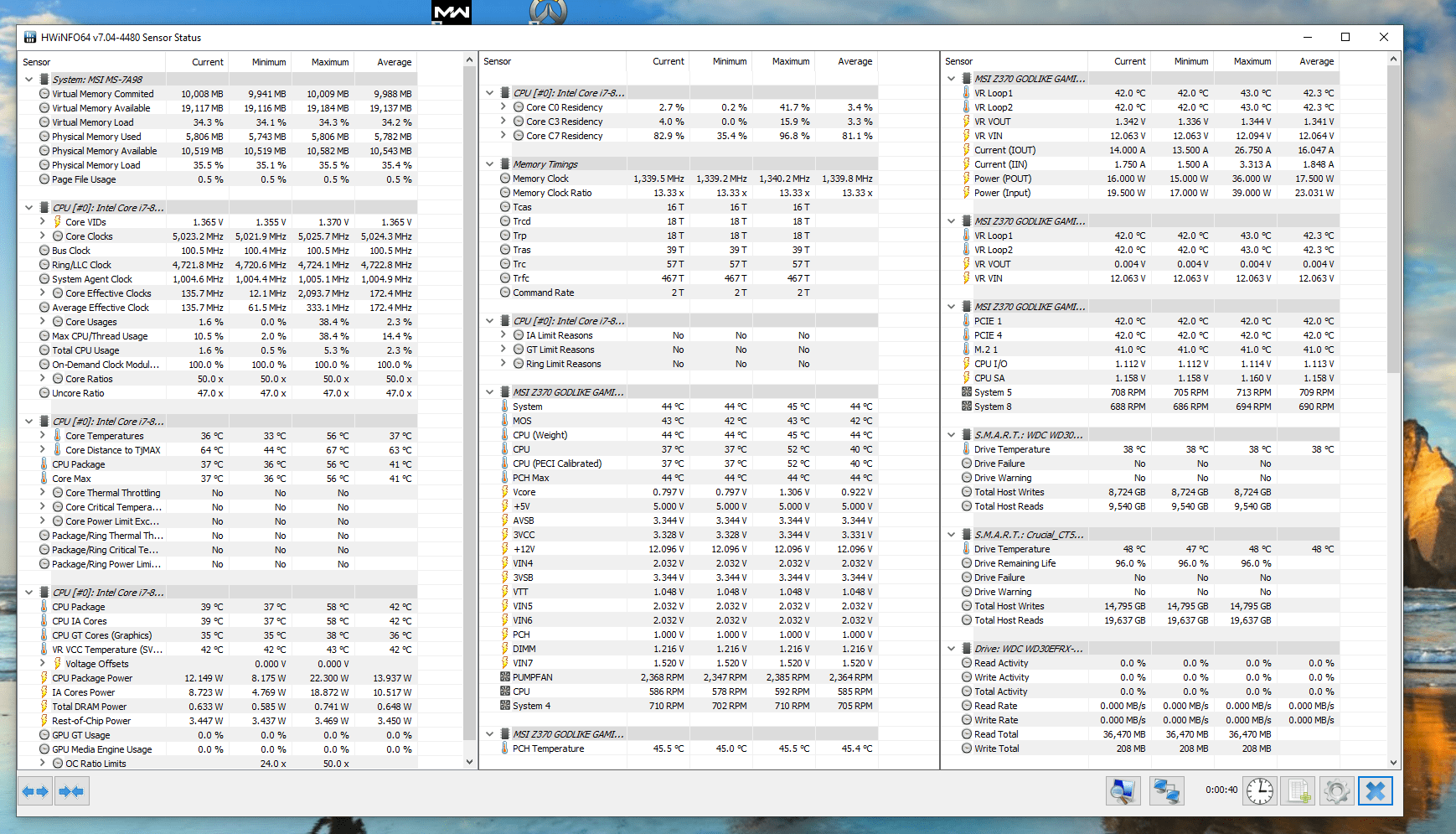Click the HWiNFO64 title bar app icon

pyautogui.click(x=30, y=38)
